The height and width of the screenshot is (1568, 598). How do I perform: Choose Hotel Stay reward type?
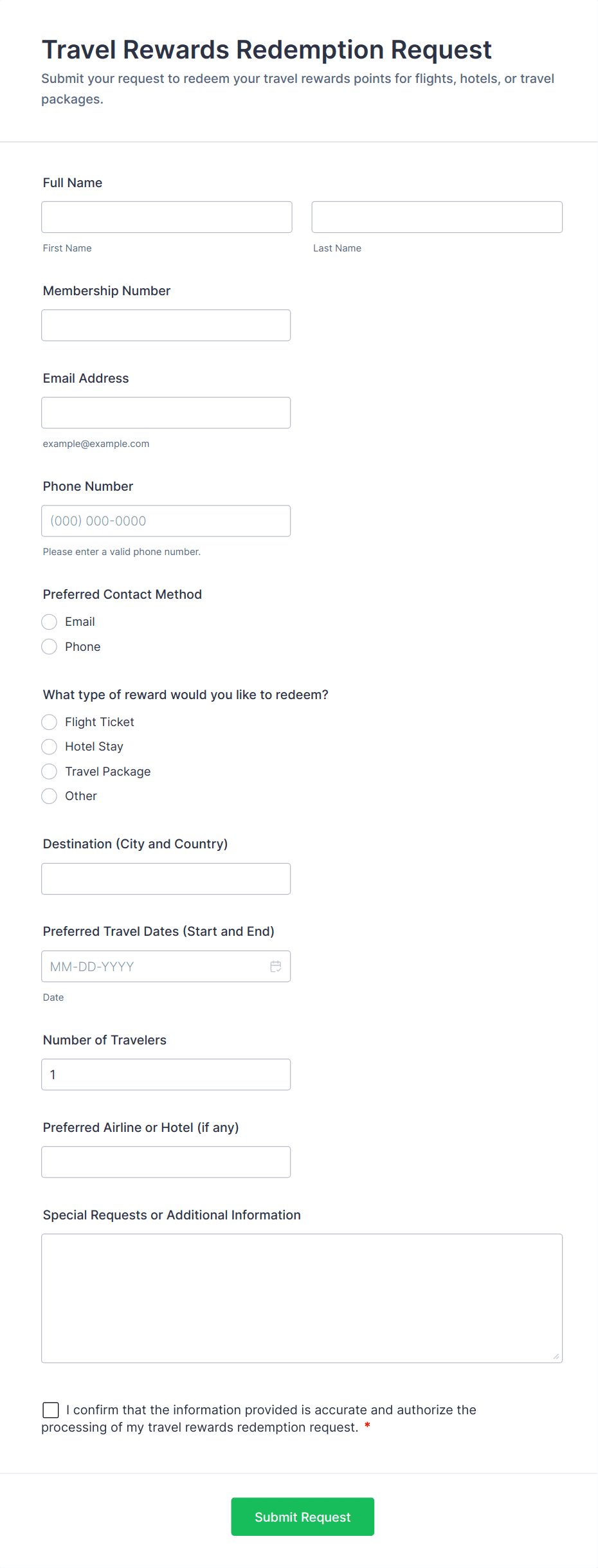50,747
